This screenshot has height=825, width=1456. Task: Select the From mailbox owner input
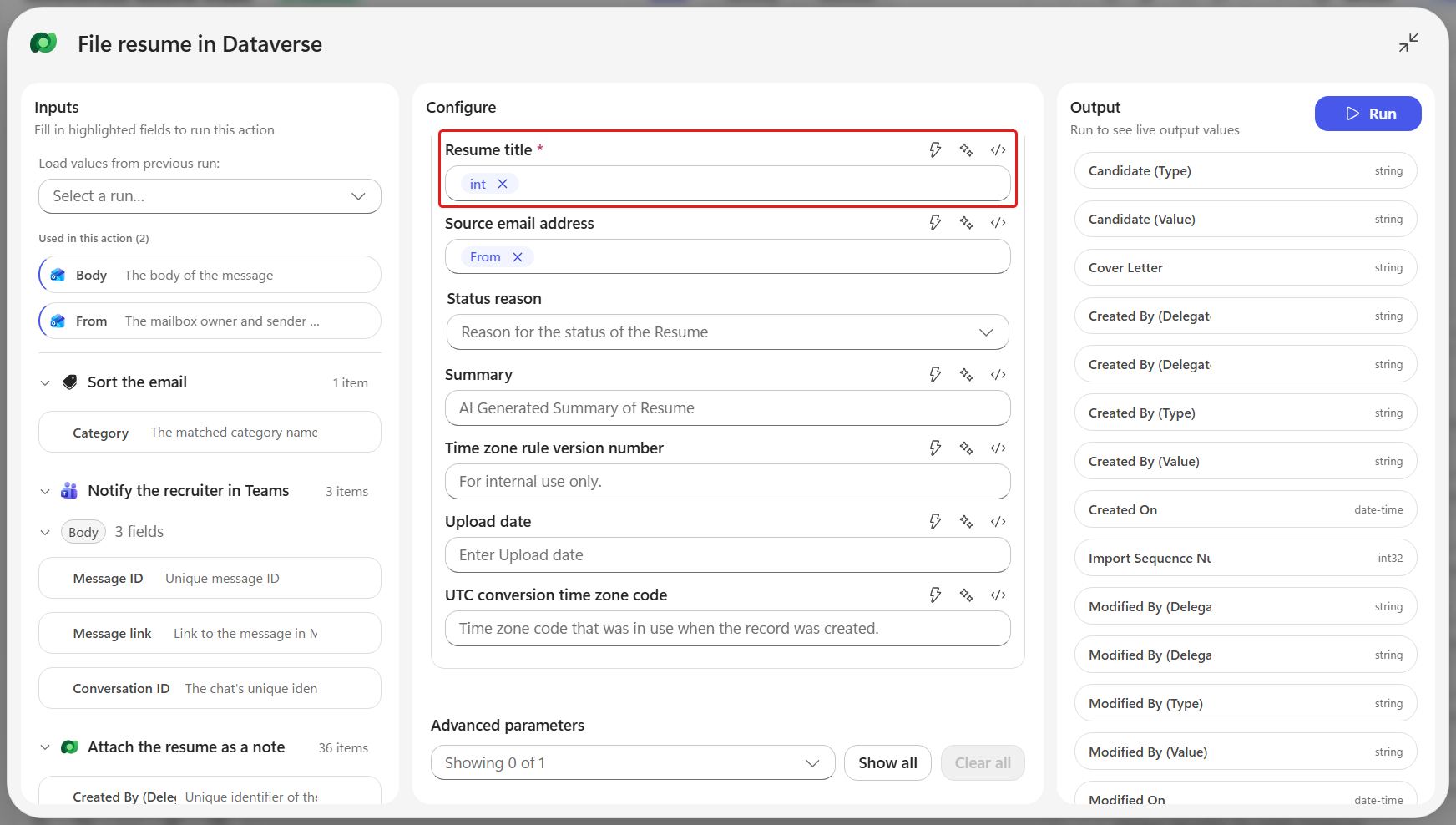(210, 321)
